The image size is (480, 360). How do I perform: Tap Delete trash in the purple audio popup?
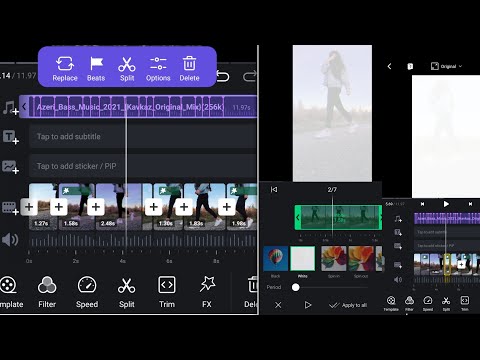click(189, 69)
